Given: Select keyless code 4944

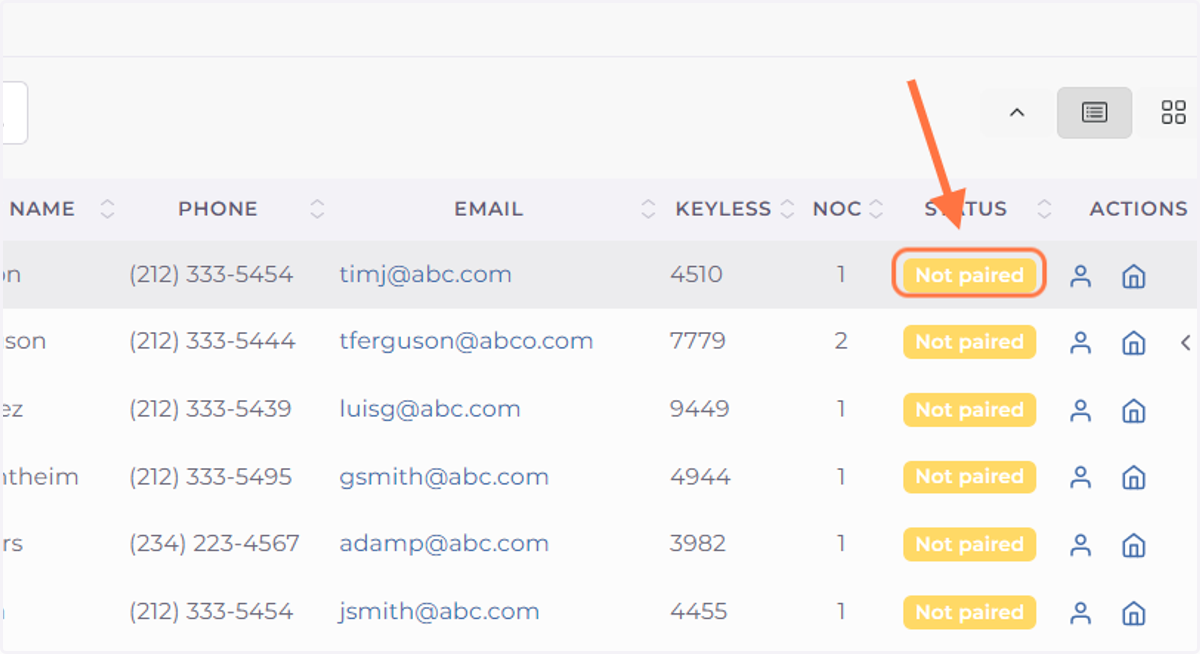Looking at the screenshot, I should 700,477.
